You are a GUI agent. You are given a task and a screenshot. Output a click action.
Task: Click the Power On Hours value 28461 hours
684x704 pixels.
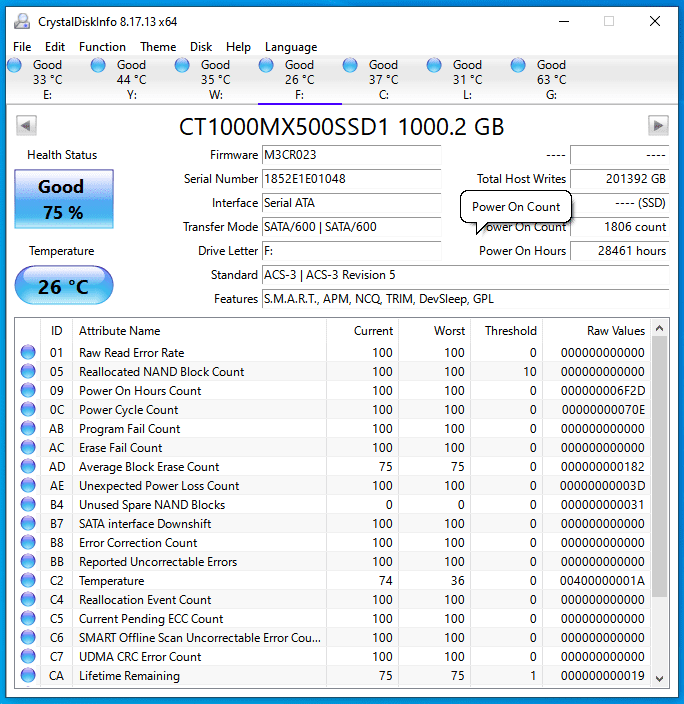coord(620,251)
